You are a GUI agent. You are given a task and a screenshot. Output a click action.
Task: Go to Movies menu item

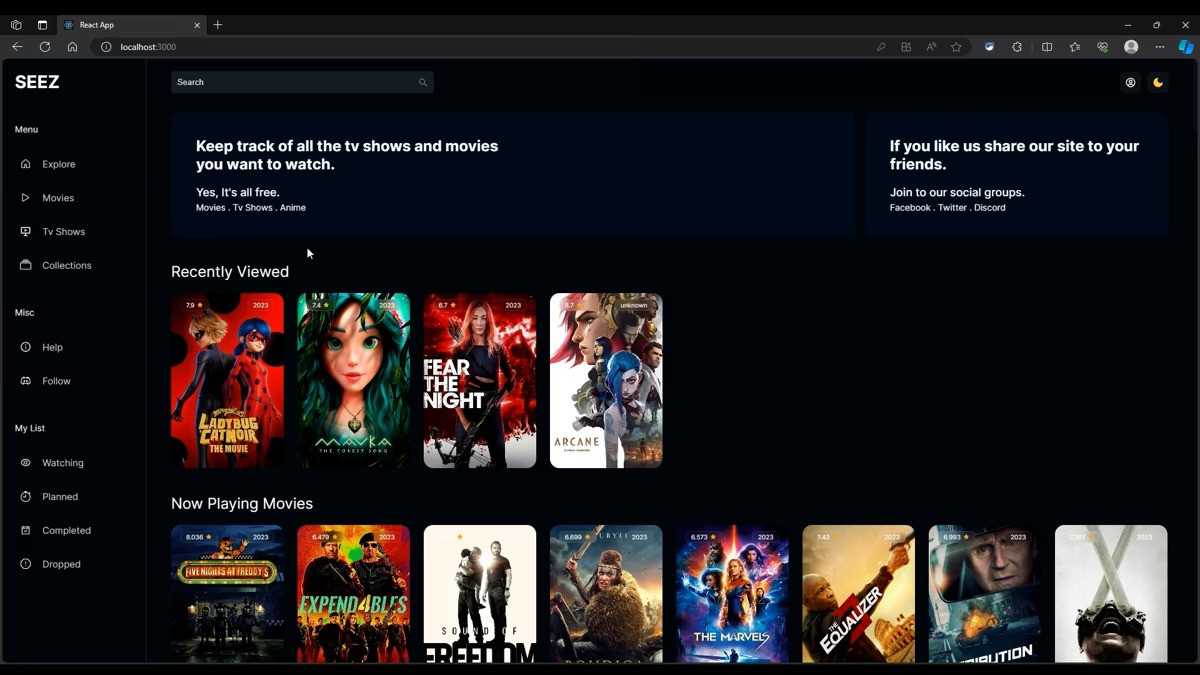(58, 198)
